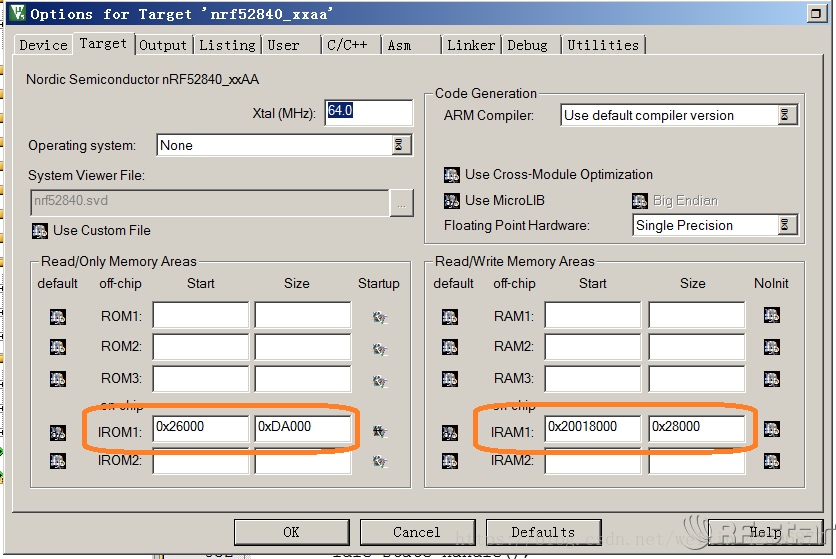Click the browse button next to nrf52840.svd
This screenshot has height=559, width=836.
(401, 202)
